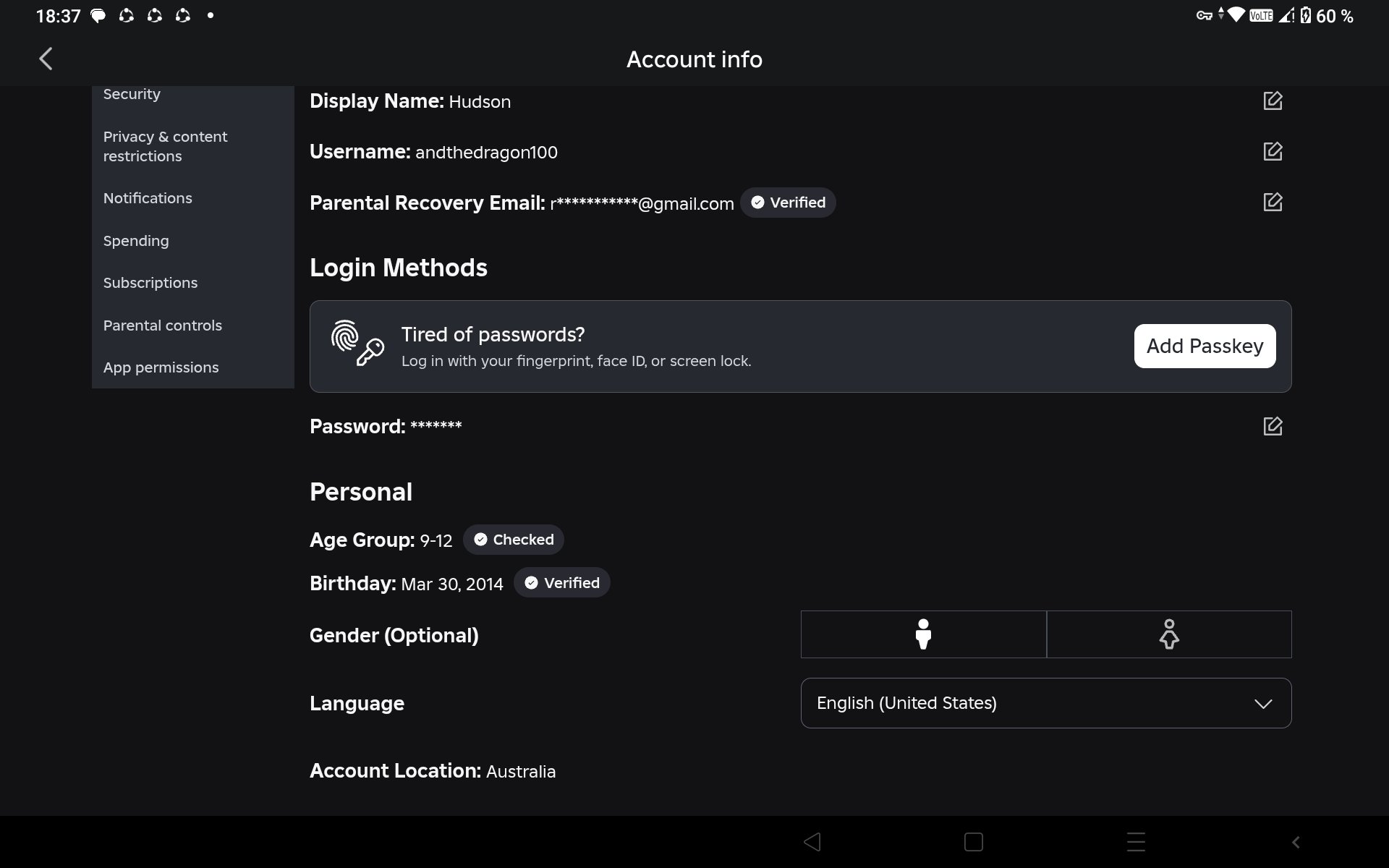Image resolution: width=1389 pixels, height=868 pixels.
Task: Edit the Username andthedragon100
Action: [1273, 151]
